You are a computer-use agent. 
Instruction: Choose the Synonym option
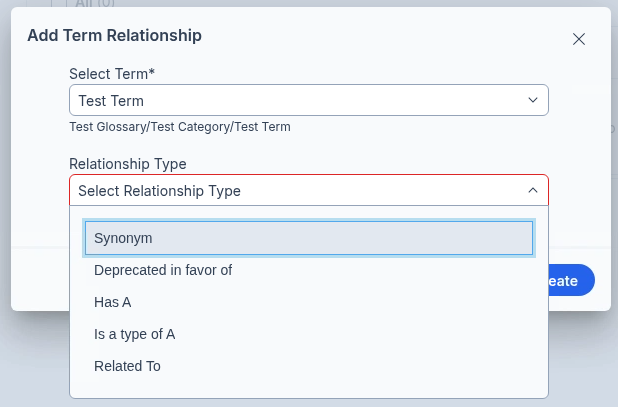tap(308, 238)
